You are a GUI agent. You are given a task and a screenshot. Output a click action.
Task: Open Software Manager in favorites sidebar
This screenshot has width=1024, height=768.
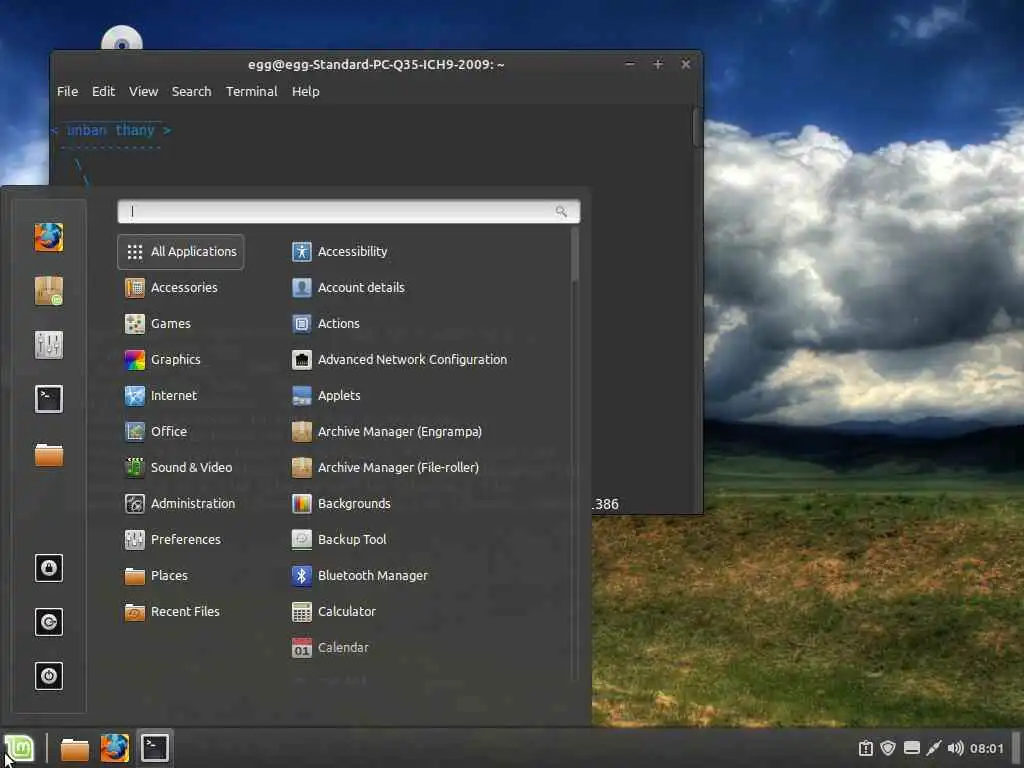(x=49, y=291)
